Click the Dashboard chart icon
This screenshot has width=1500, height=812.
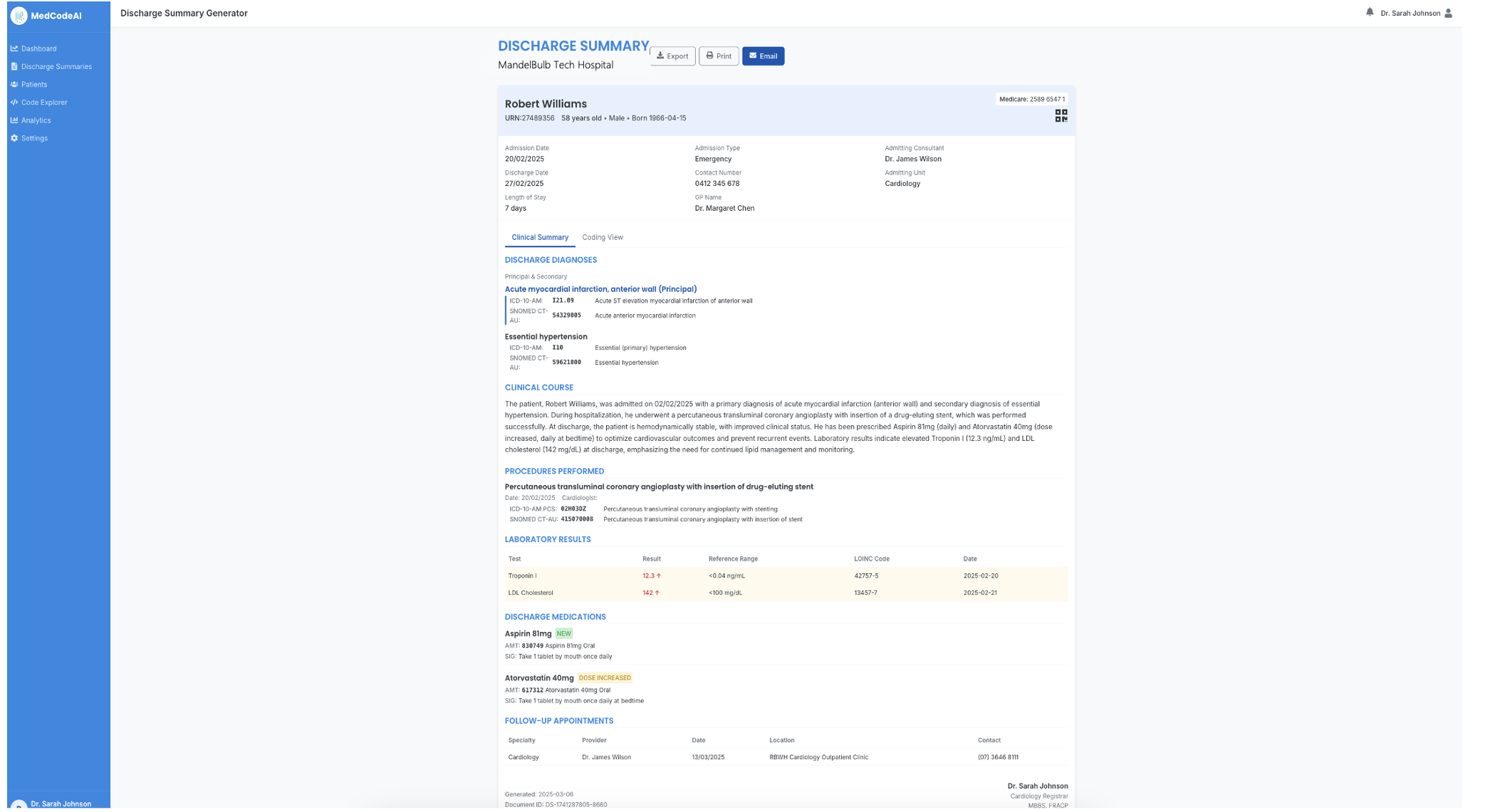(x=14, y=48)
